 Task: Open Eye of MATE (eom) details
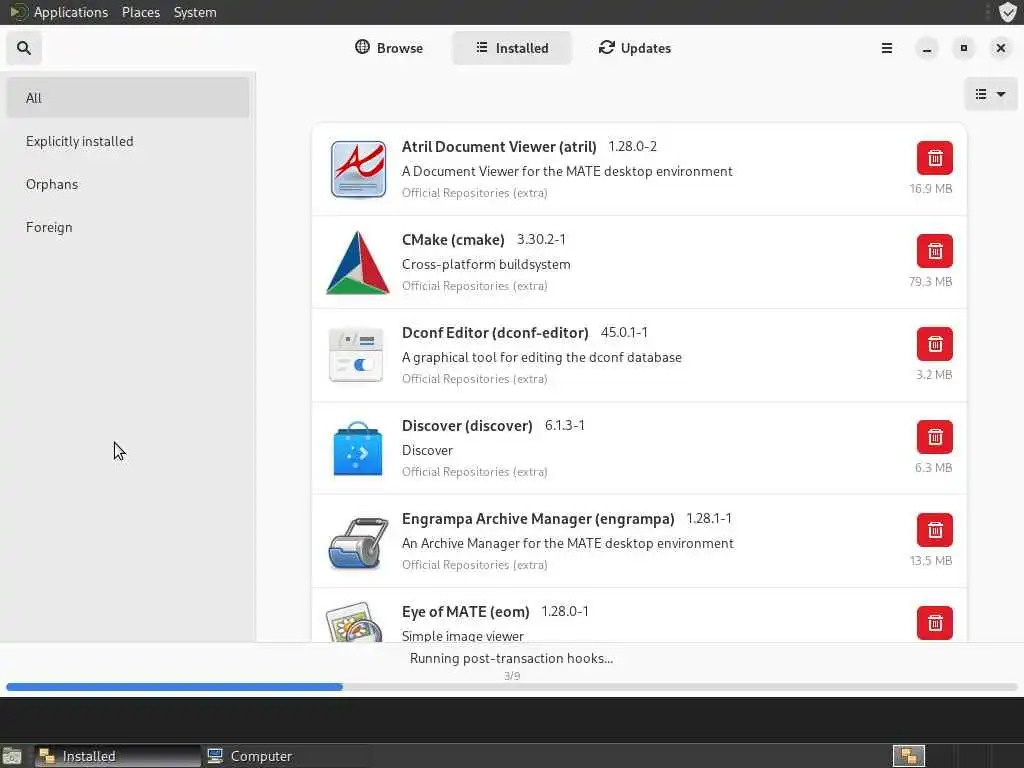click(466, 612)
